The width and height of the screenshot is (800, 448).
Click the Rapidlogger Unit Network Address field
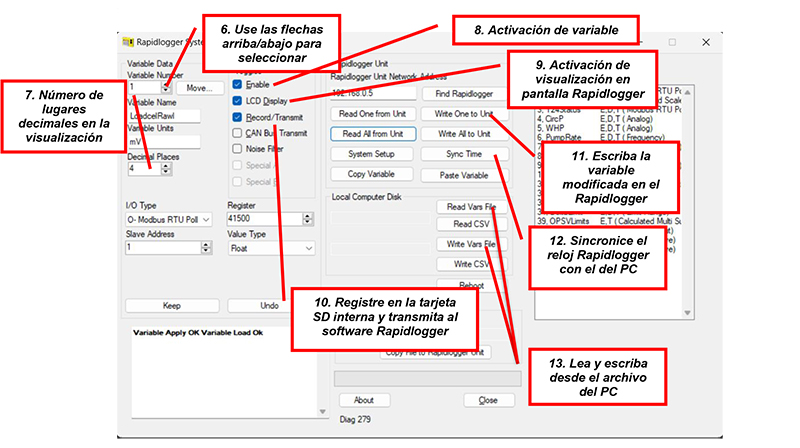coord(373,93)
